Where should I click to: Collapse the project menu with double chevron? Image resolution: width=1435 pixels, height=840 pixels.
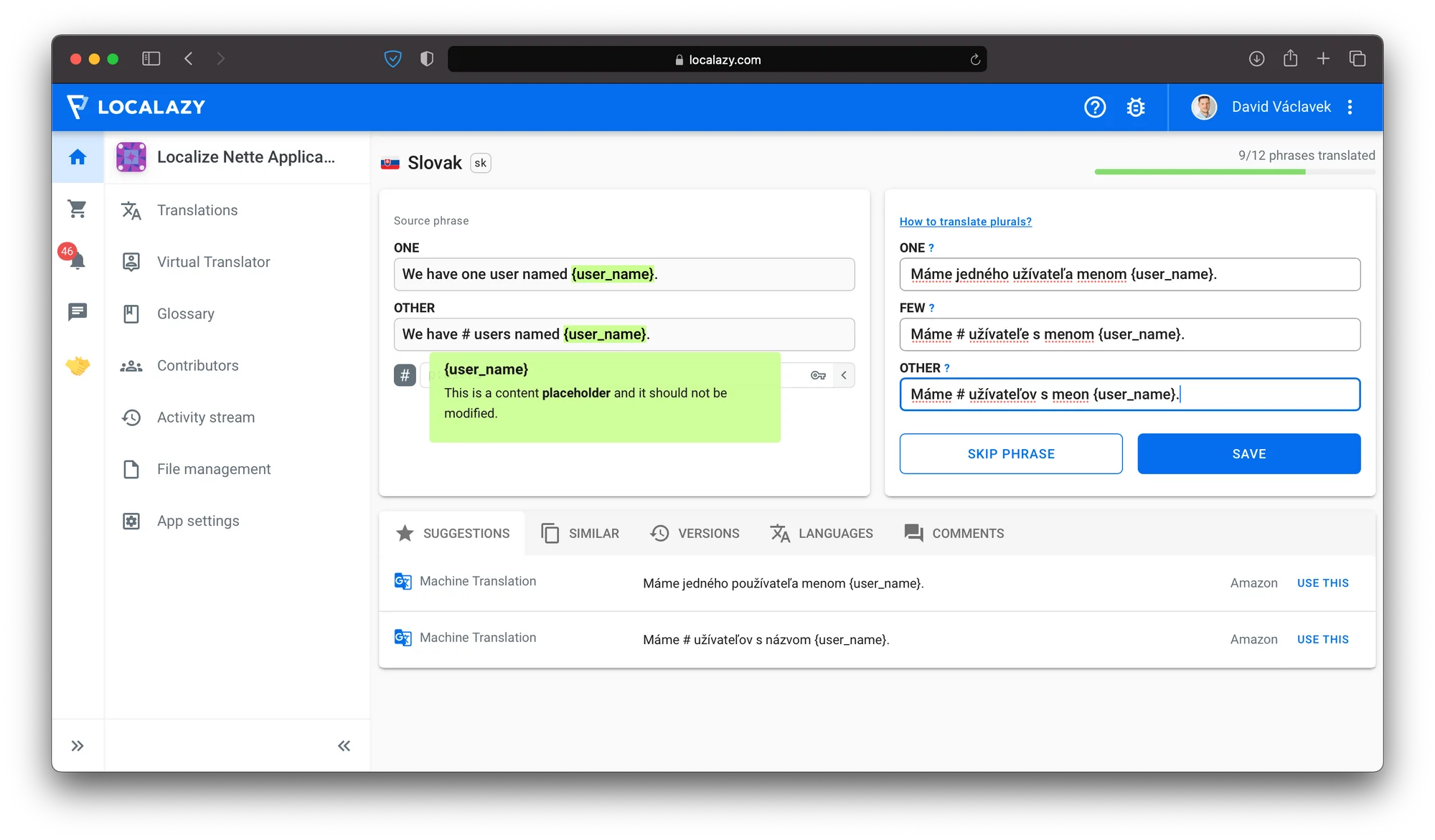click(x=344, y=746)
